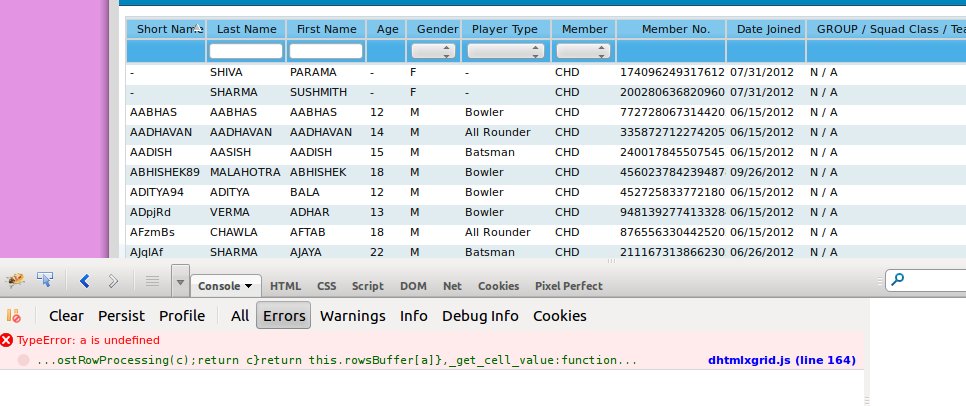Click the Last Name filter field
The width and height of the screenshot is (966, 406).
[246, 51]
